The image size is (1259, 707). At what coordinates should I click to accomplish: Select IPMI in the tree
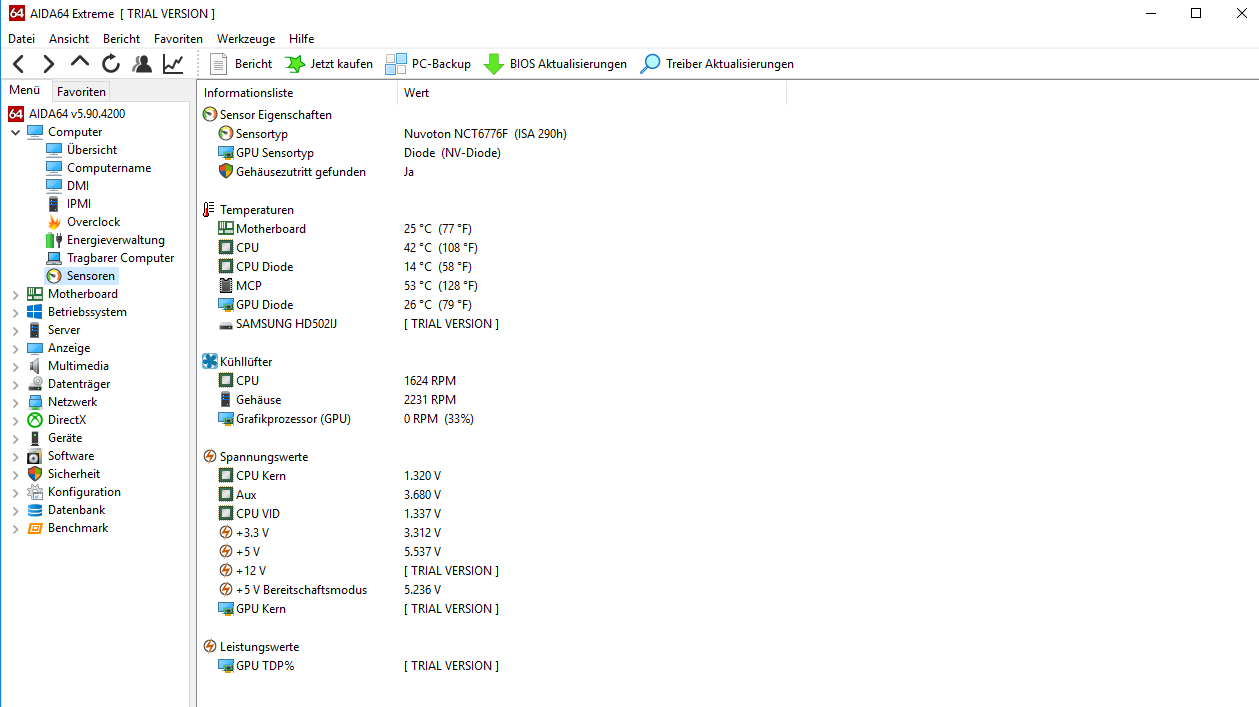pos(79,204)
